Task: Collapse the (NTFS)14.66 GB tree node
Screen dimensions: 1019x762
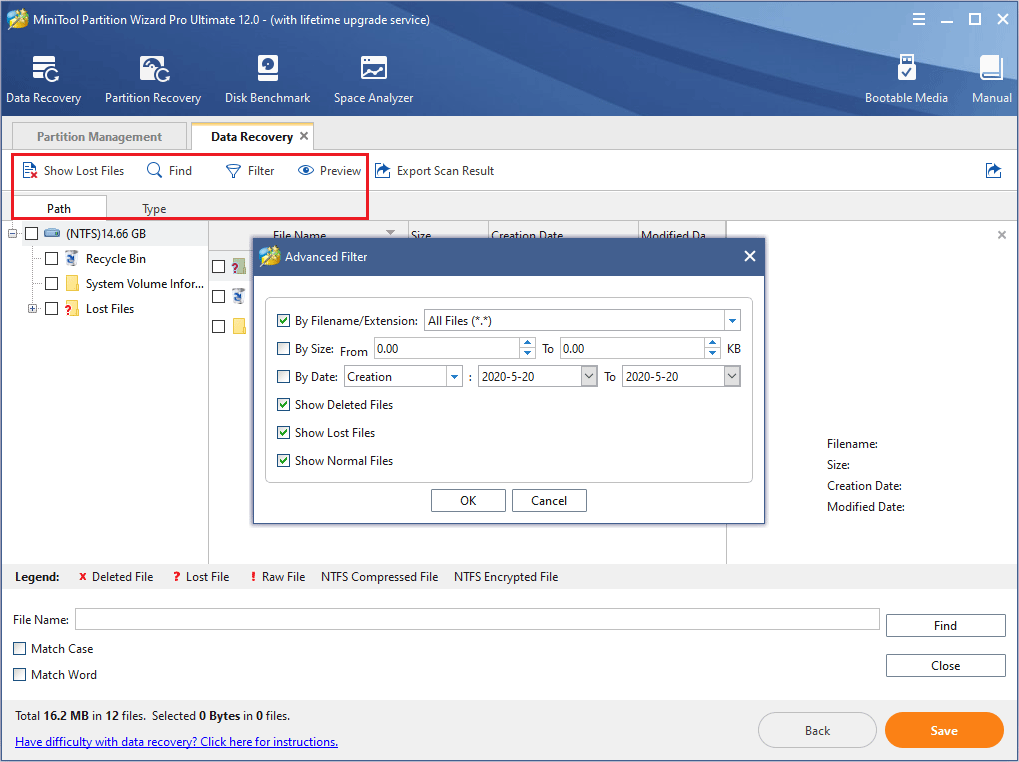Action: point(12,233)
